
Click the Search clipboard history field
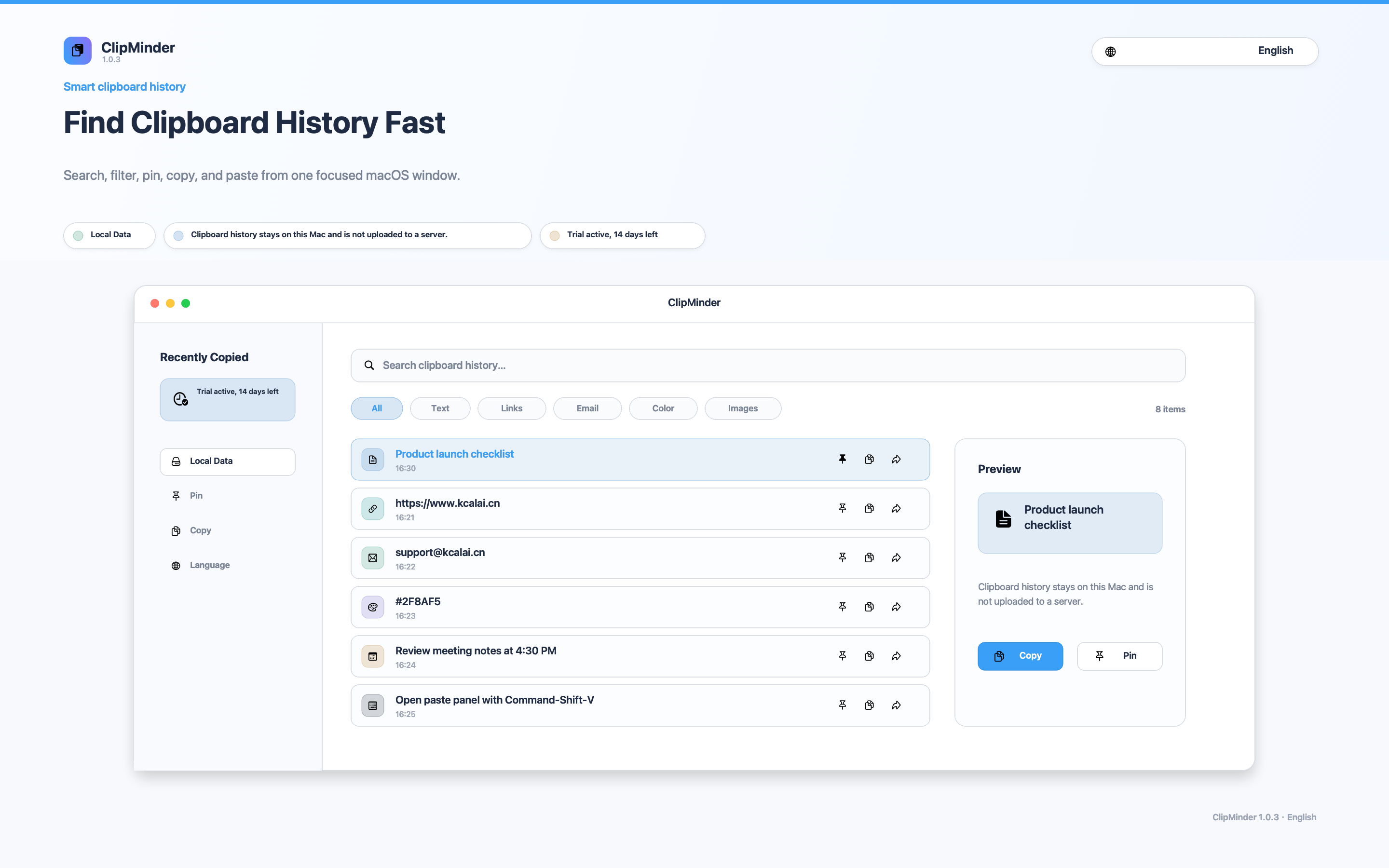point(768,365)
